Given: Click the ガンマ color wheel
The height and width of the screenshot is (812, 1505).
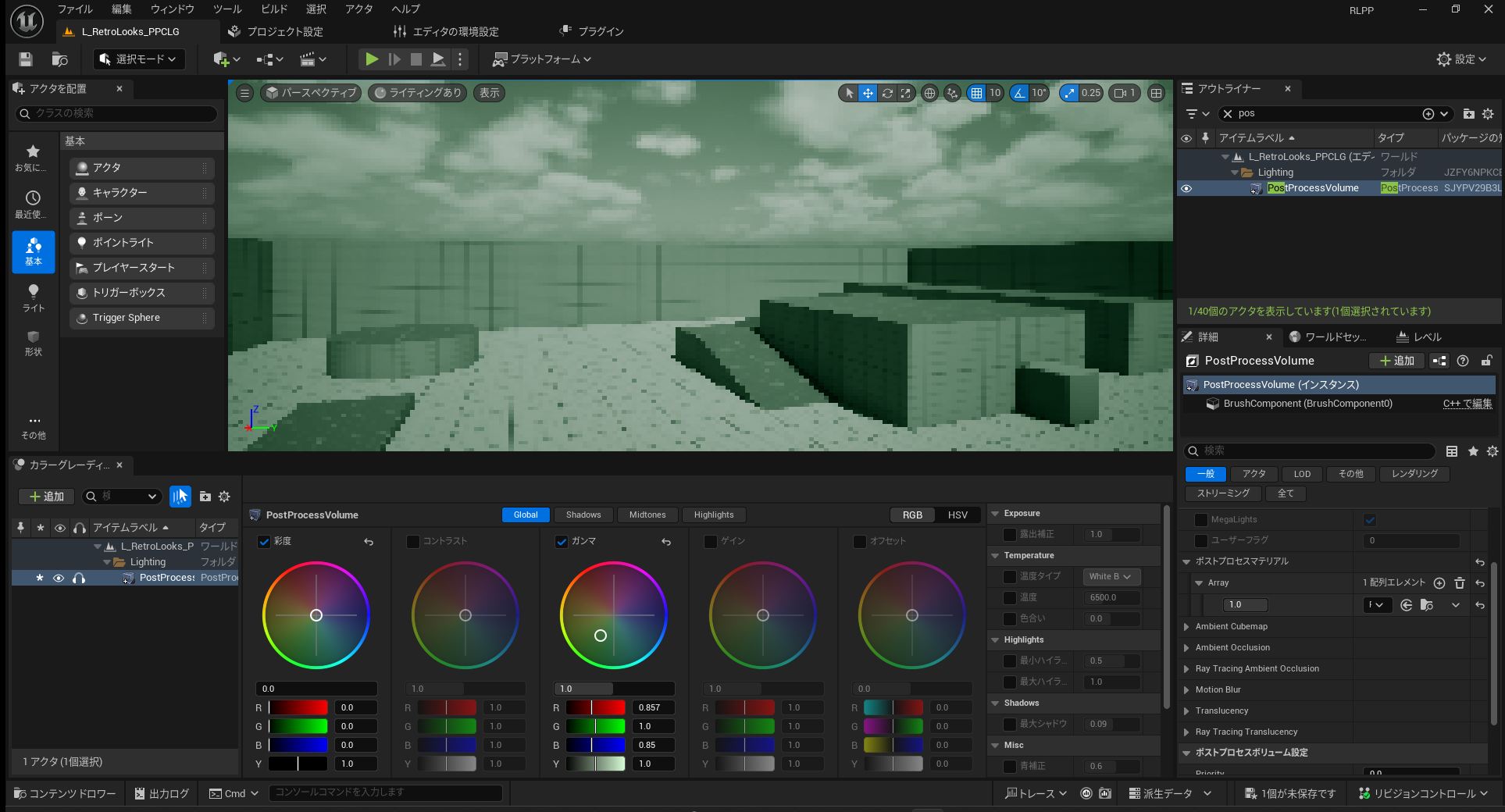Looking at the screenshot, I should pos(614,615).
